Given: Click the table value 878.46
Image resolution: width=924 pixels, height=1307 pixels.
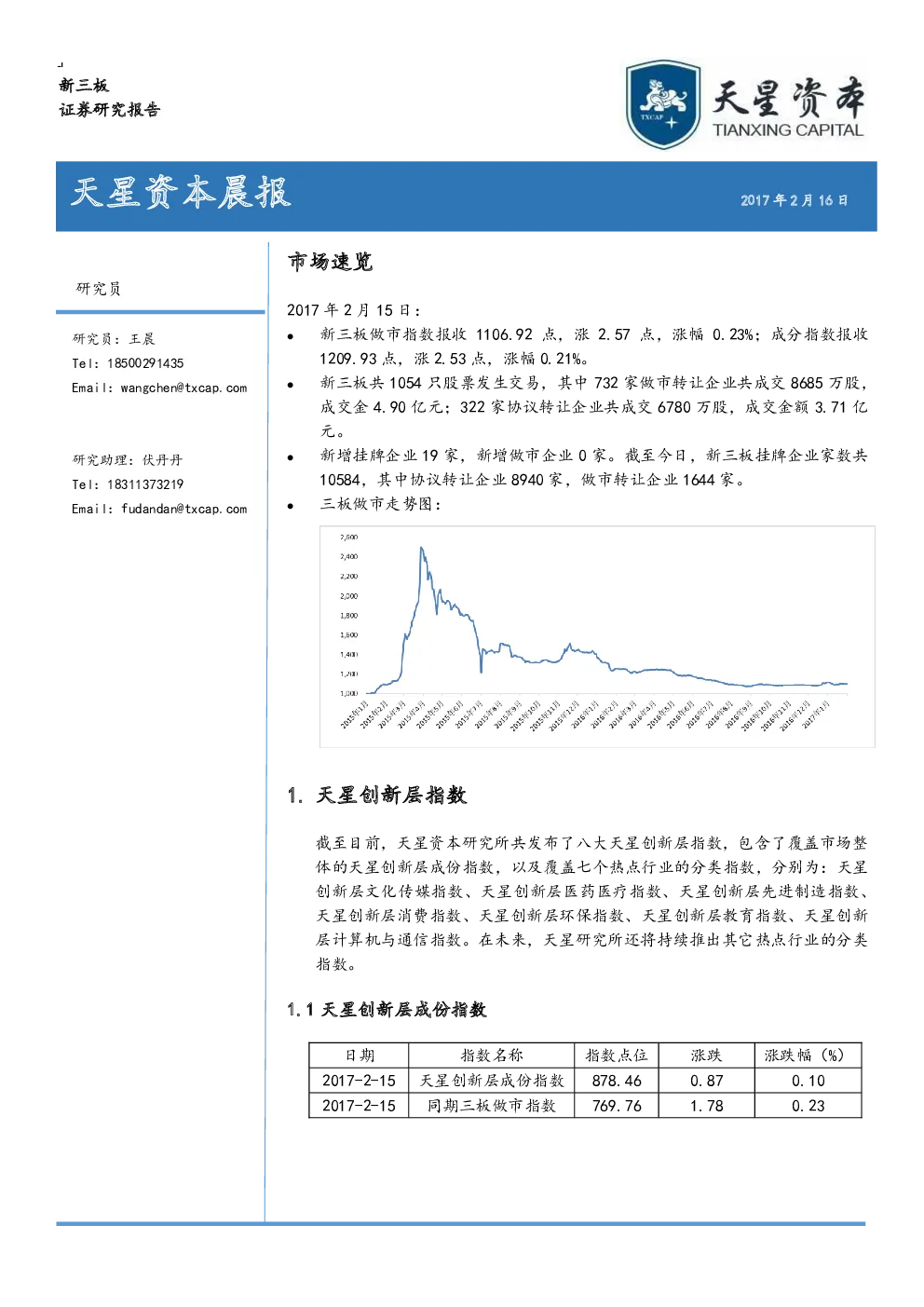Looking at the screenshot, I should click(617, 1081).
